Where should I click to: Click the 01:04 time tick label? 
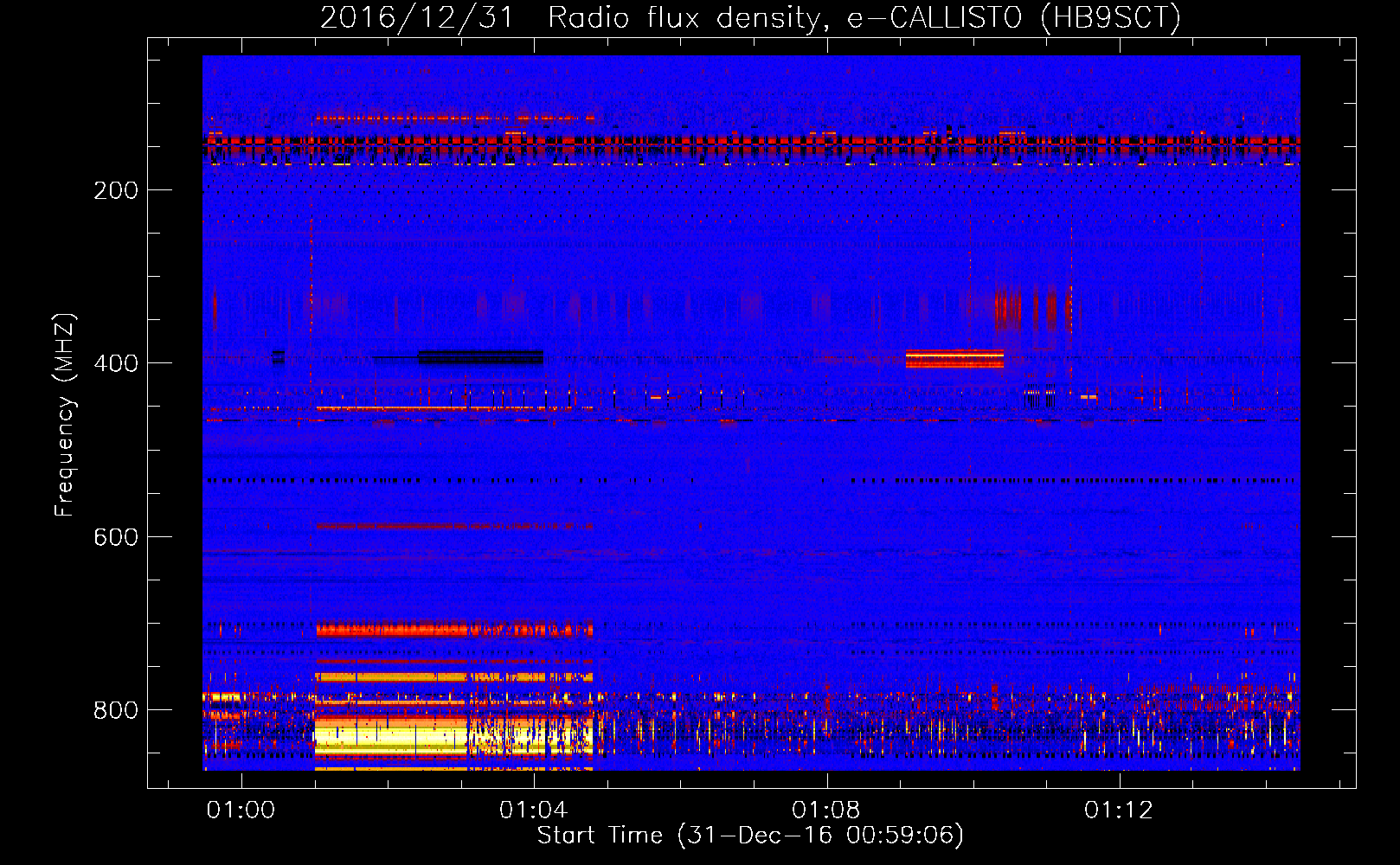tap(534, 810)
